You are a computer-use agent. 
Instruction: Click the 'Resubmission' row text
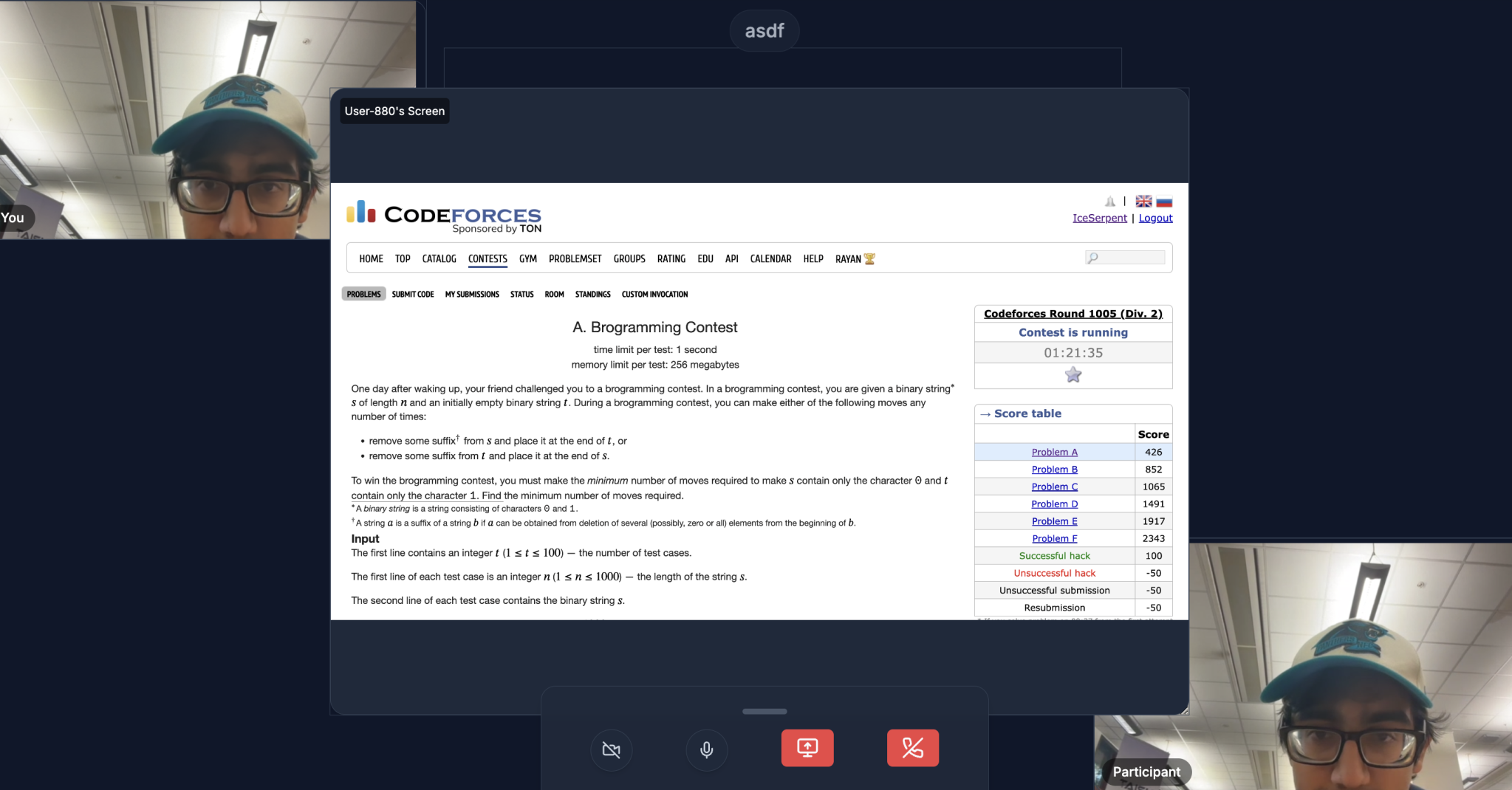[x=1055, y=608]
